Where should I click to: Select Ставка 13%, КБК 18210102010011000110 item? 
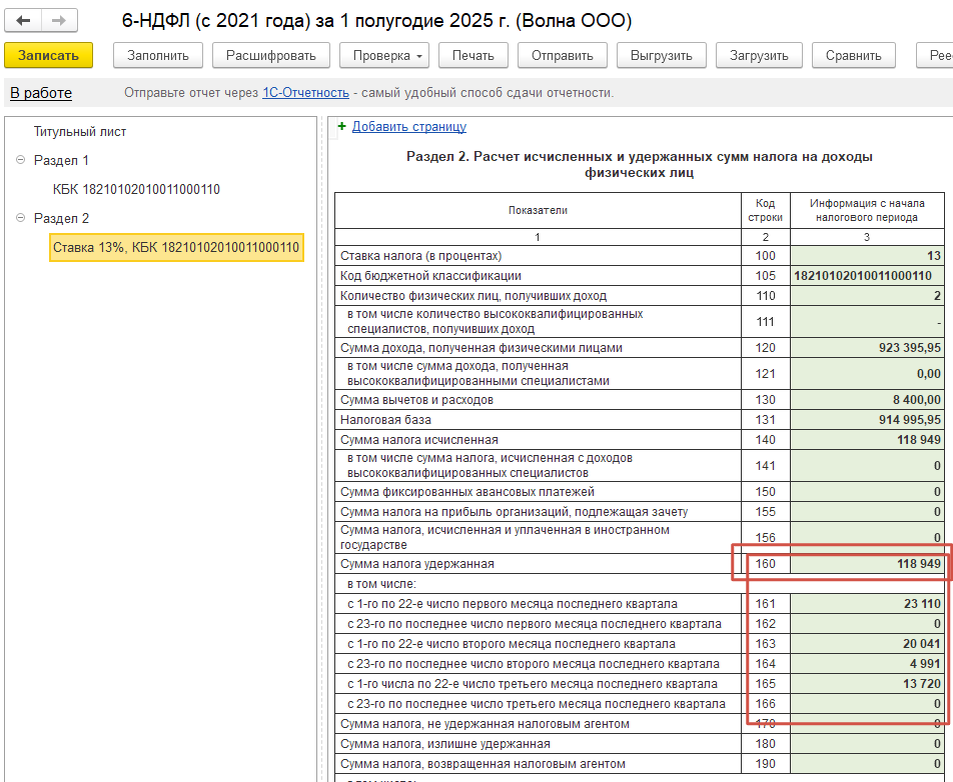176,247
